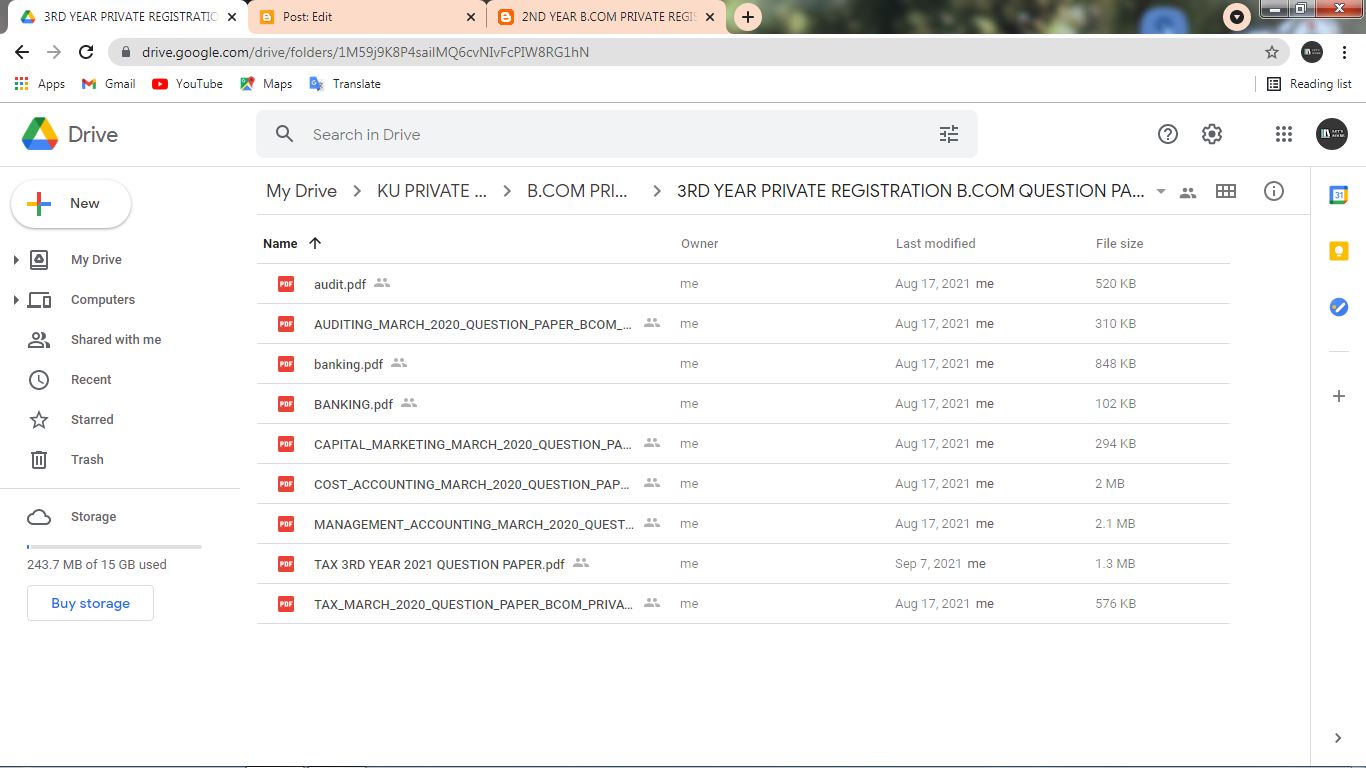Click the search magnifier icon
The width and height of the screenshot is (1366, 768).
point(285,134)
